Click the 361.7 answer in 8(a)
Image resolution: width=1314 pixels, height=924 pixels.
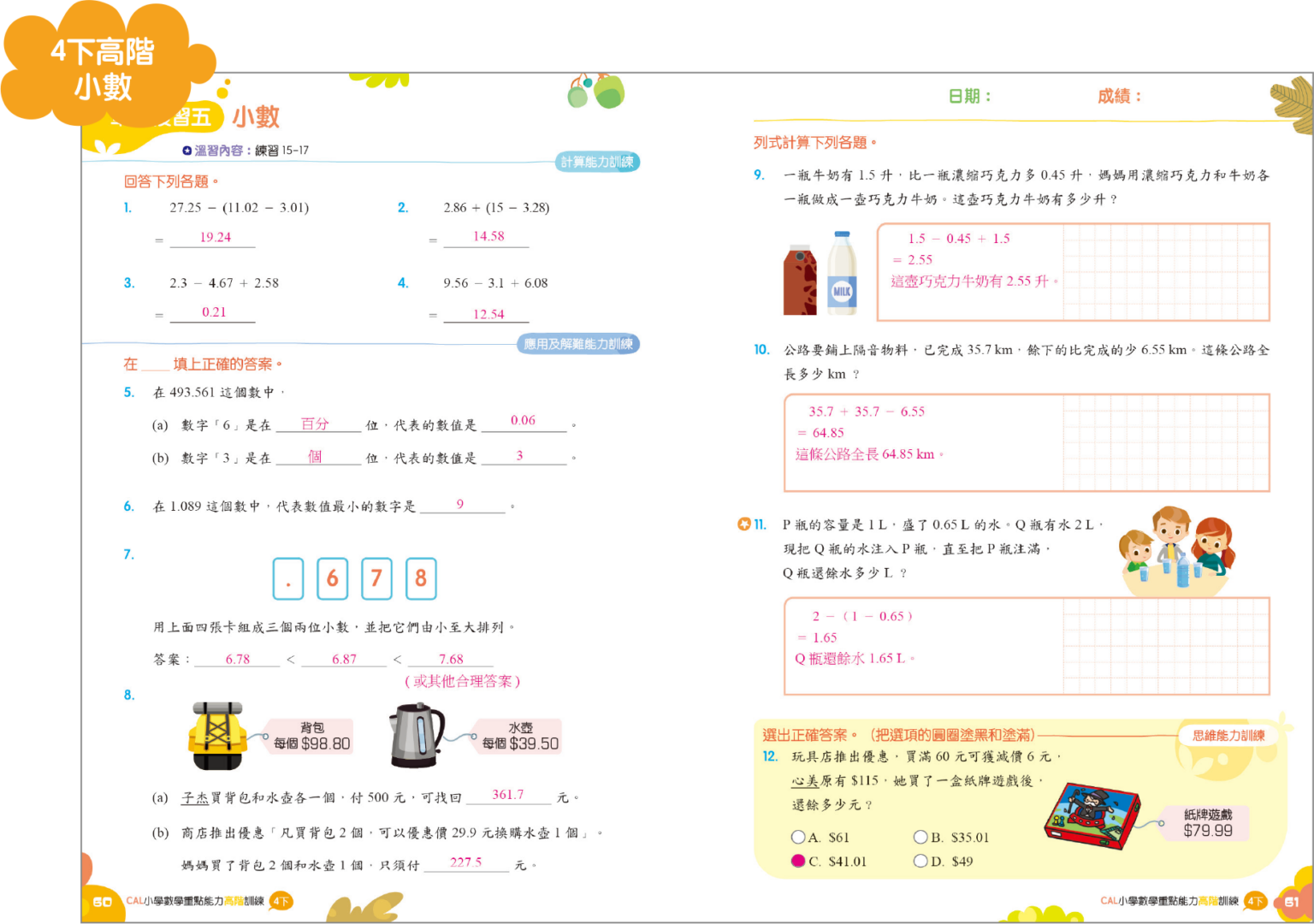pos(508,795)
